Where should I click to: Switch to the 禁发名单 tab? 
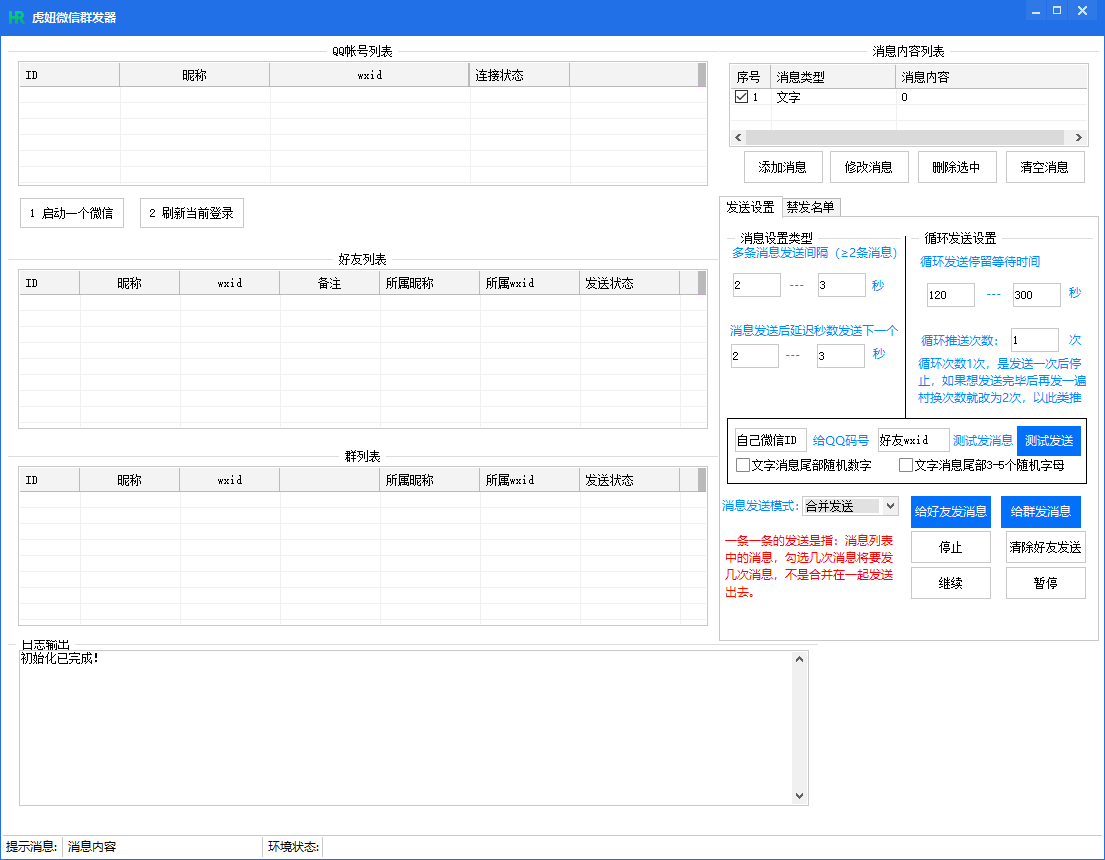pyautogui.click(x=810, y=207)
